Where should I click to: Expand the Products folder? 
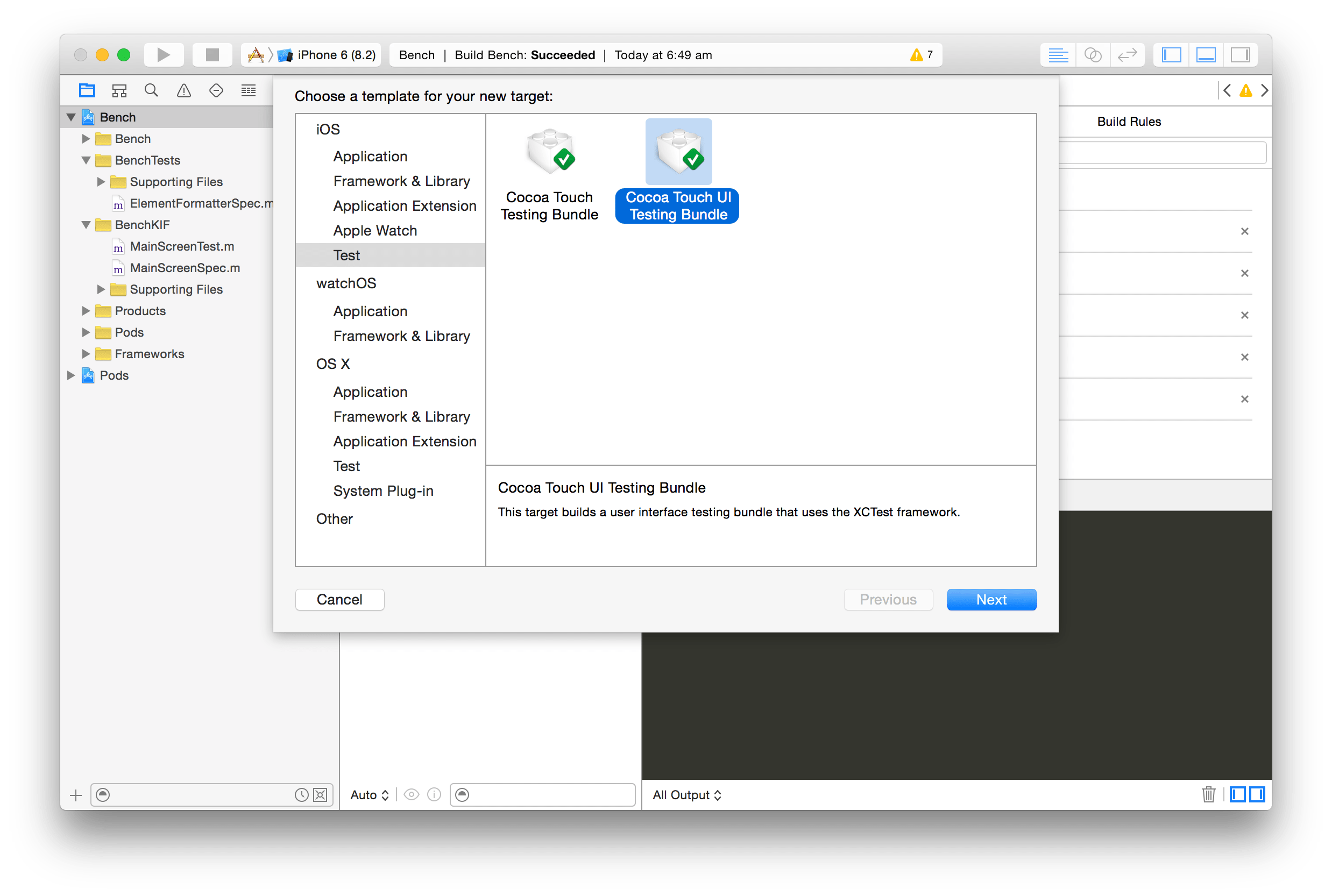[86, 310]
